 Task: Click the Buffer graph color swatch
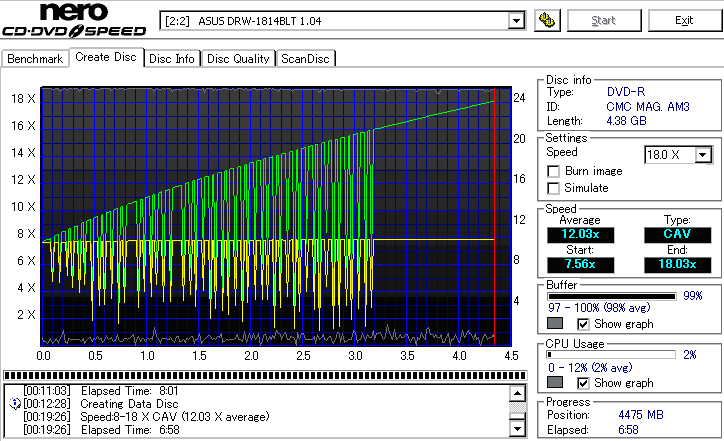pyautogui.click(x=555, y=324)
